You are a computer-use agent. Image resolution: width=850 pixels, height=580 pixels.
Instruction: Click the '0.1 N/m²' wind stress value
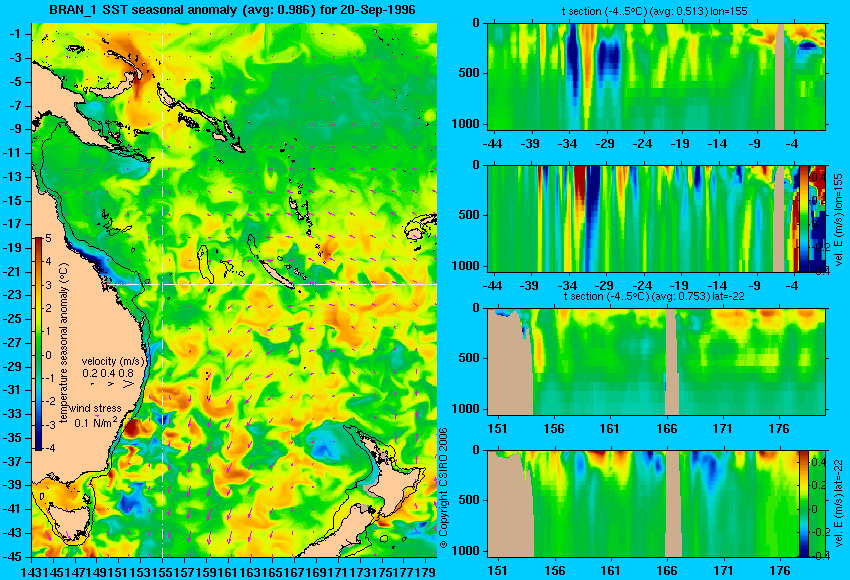coord(96,422)
